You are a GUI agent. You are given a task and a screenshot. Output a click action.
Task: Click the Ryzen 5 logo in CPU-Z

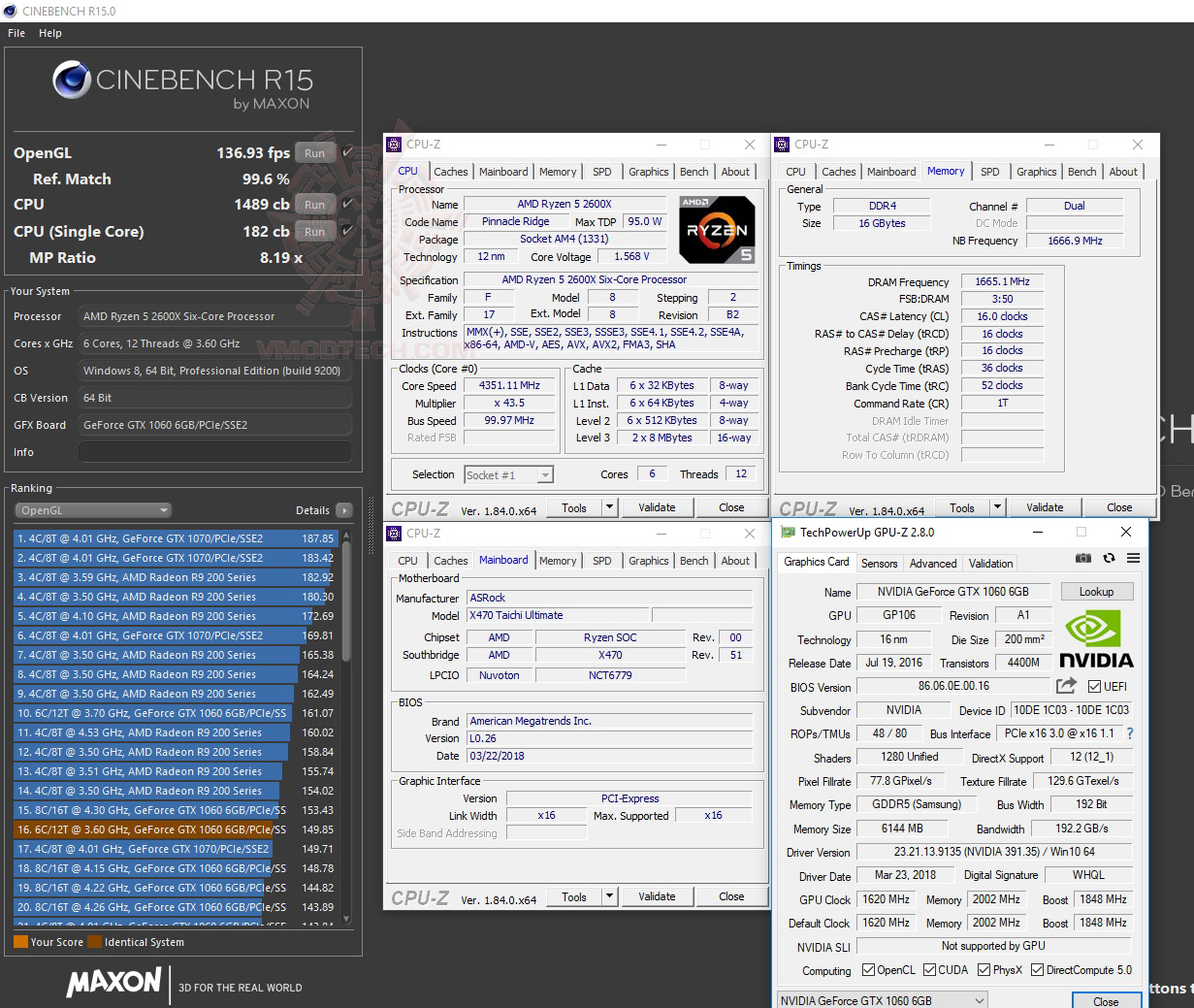[x=717, y=230]
